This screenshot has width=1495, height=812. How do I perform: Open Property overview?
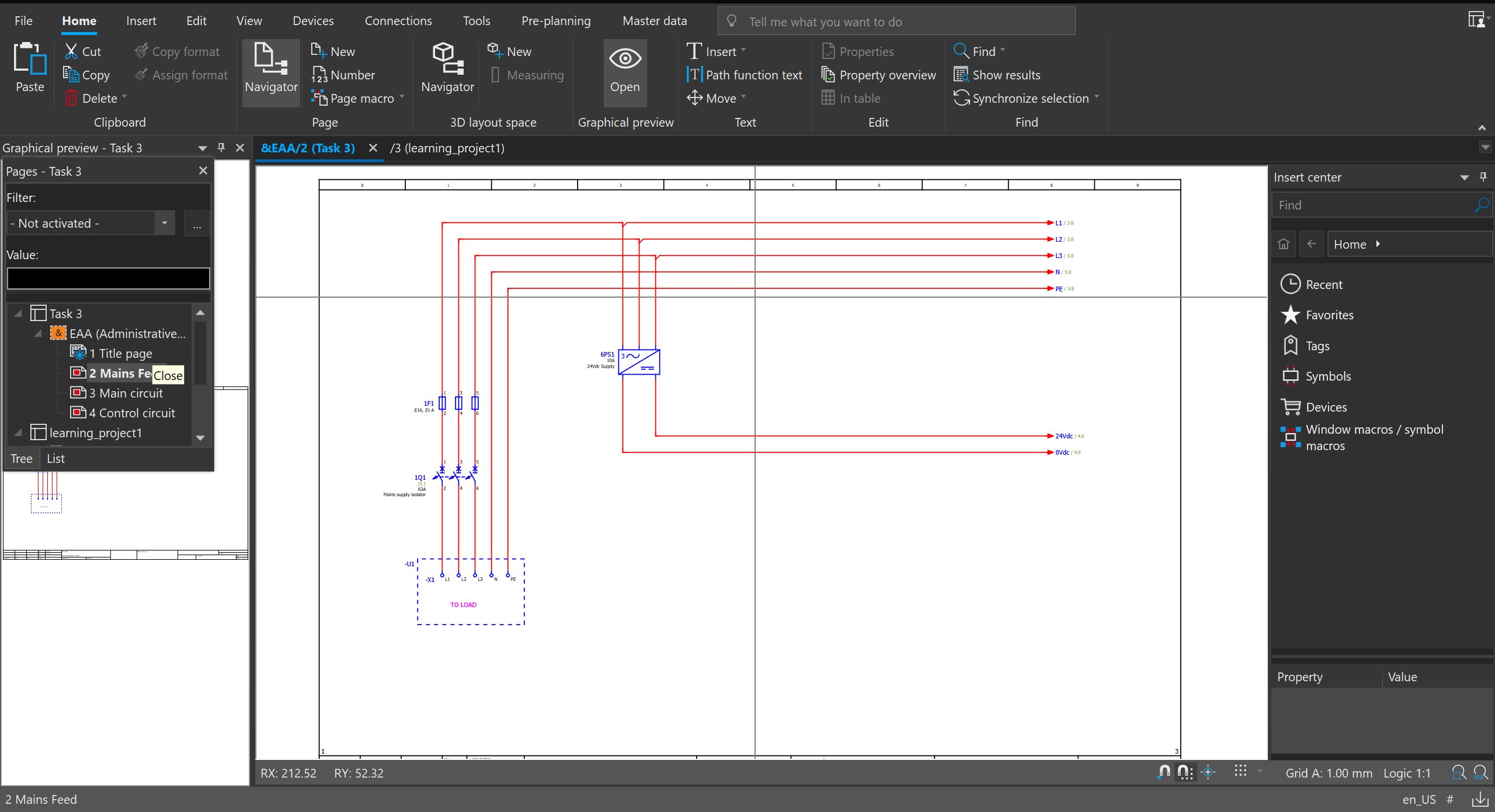878,75
